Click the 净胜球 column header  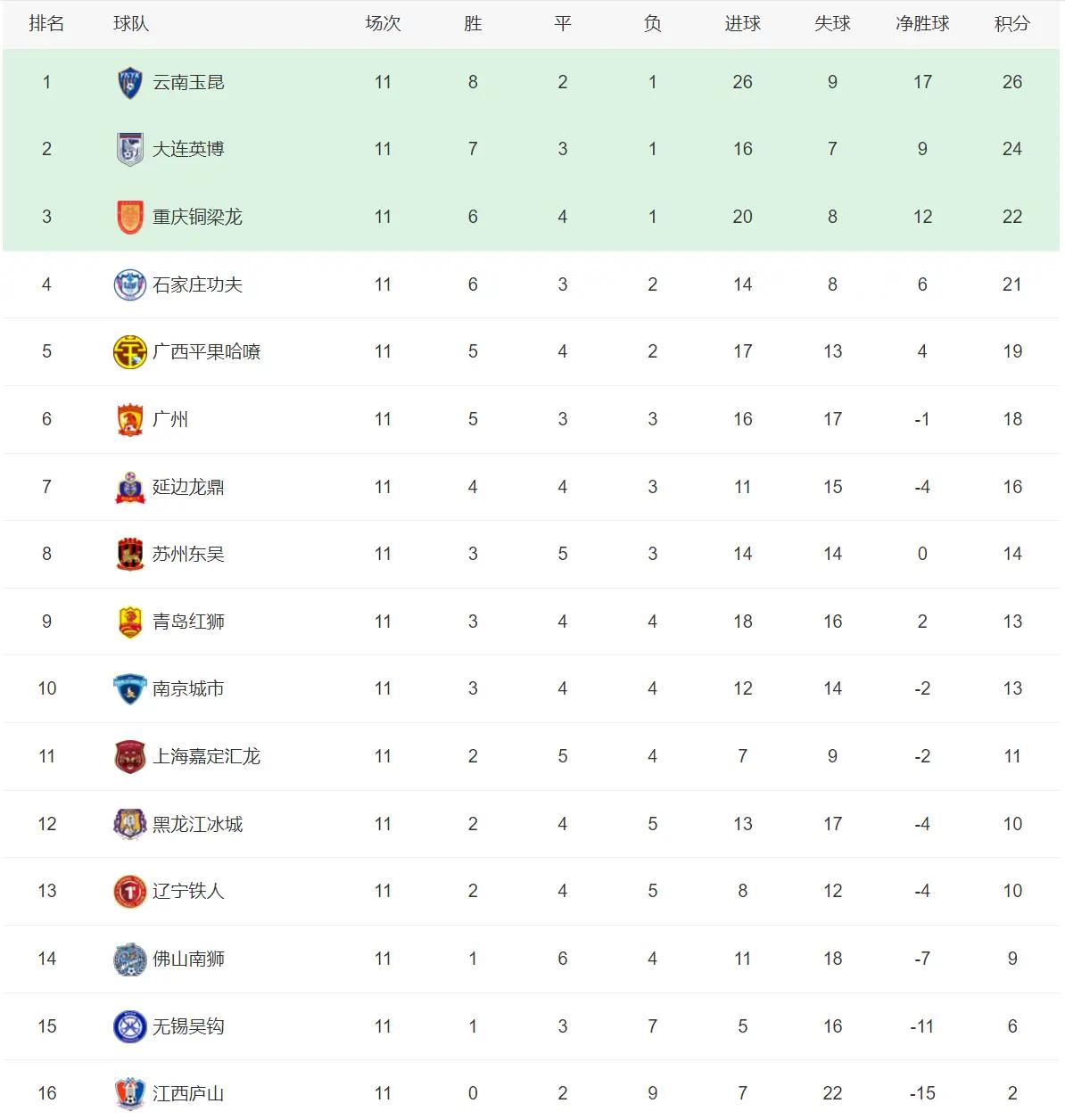[922, 24]
